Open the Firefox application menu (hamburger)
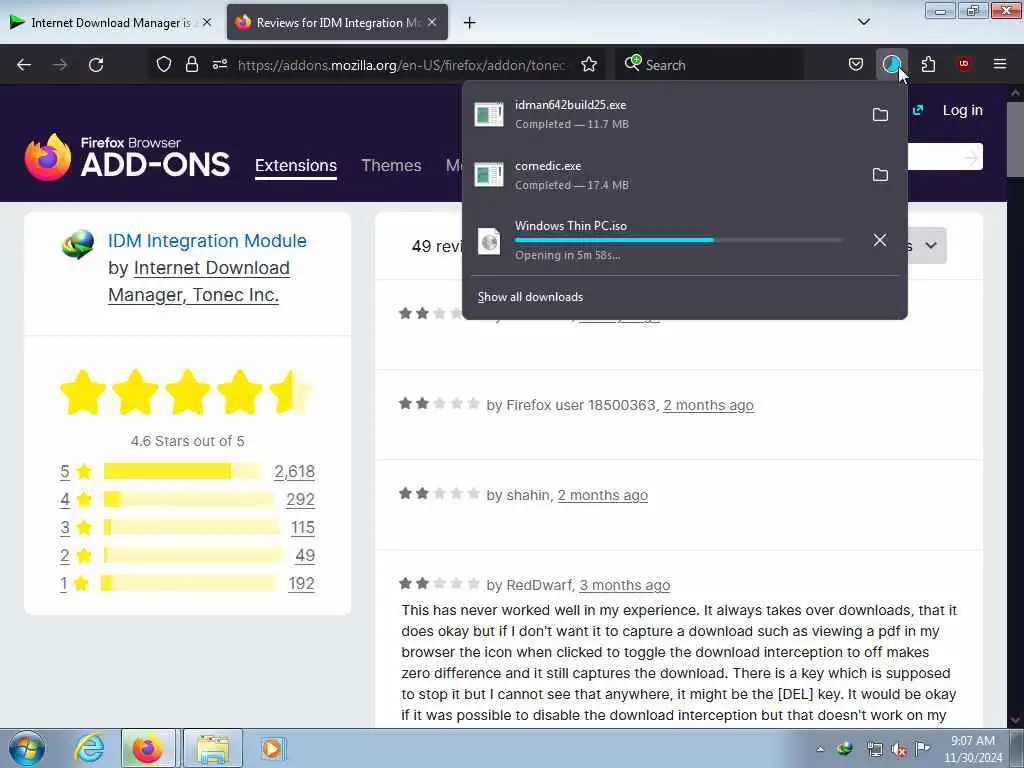 (x=1000, y=64)
